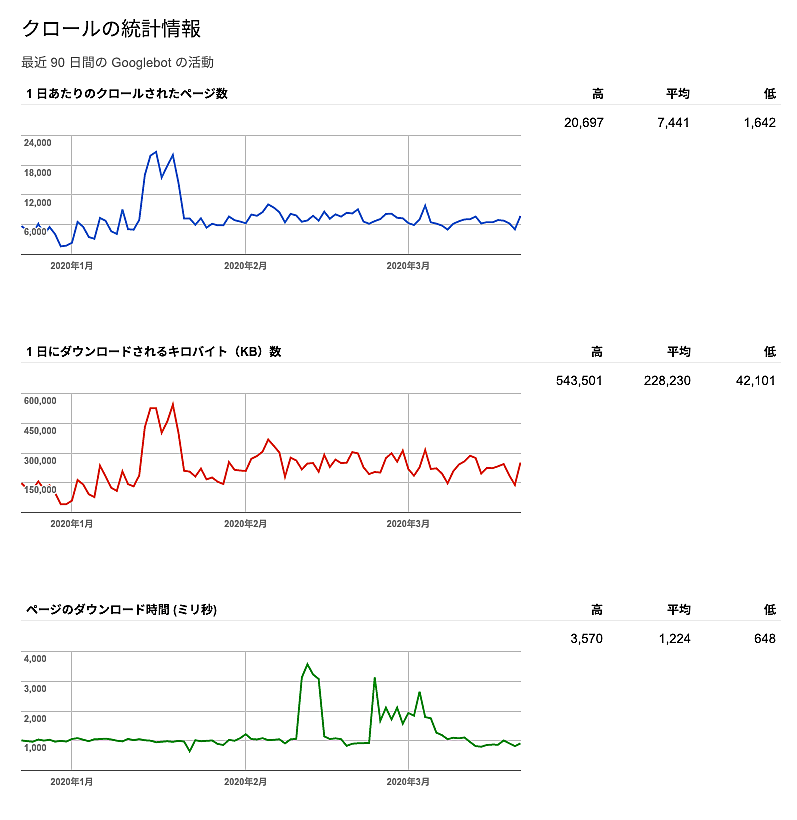
Task: Click the 平均 header above 7,441
Action: [x=678, y=94]
